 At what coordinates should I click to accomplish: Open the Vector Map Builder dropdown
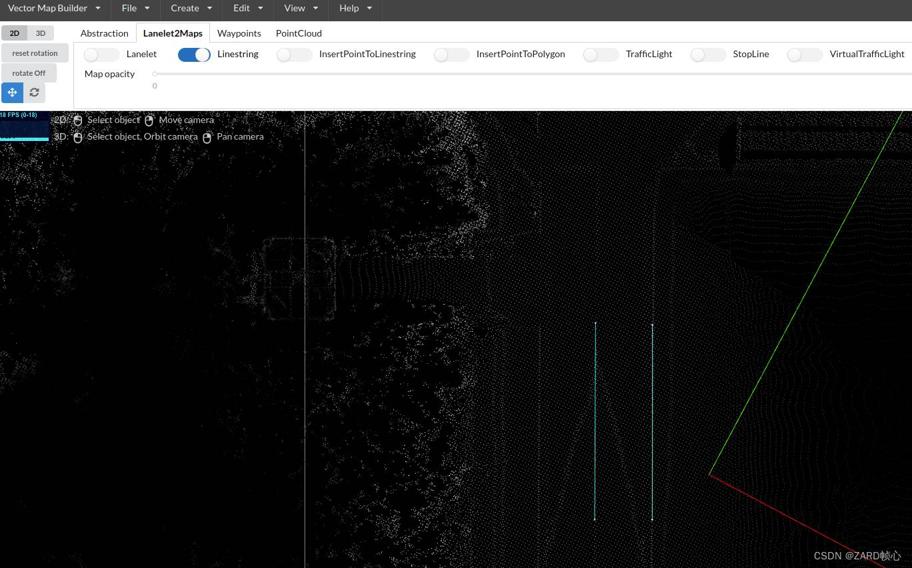pos(54,8)
